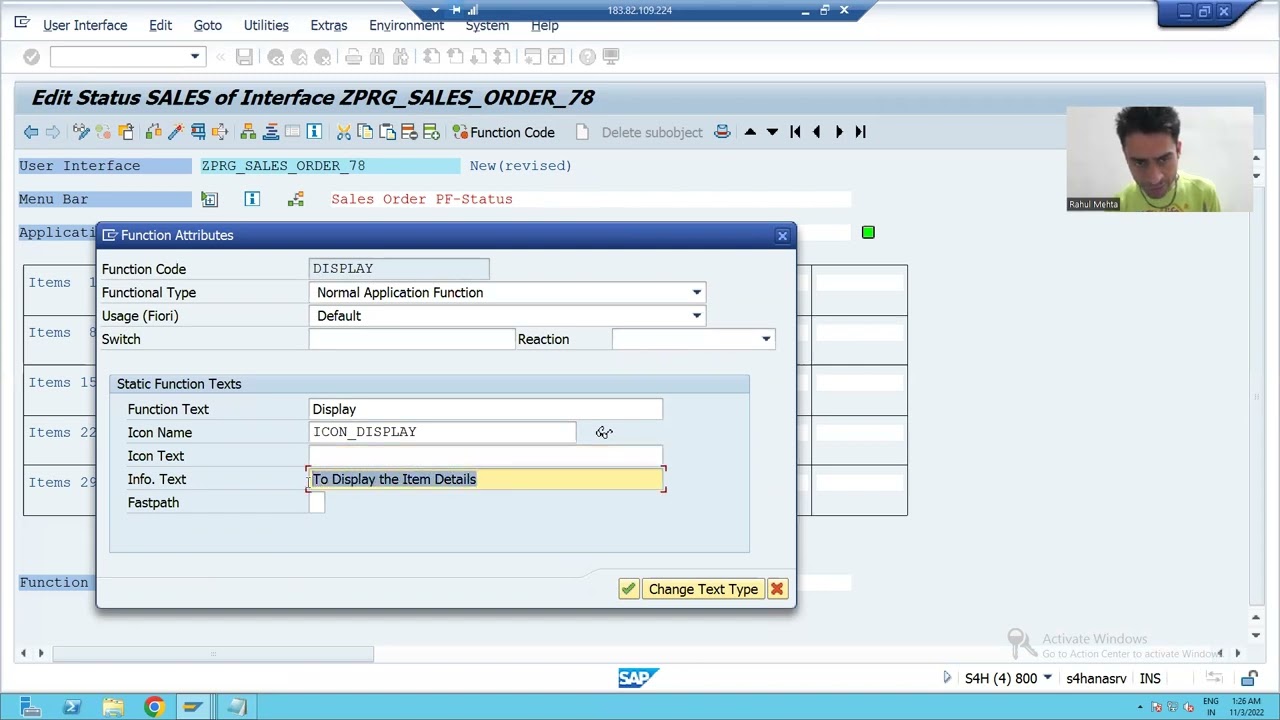Open the Edit menu

coord(160,25)
